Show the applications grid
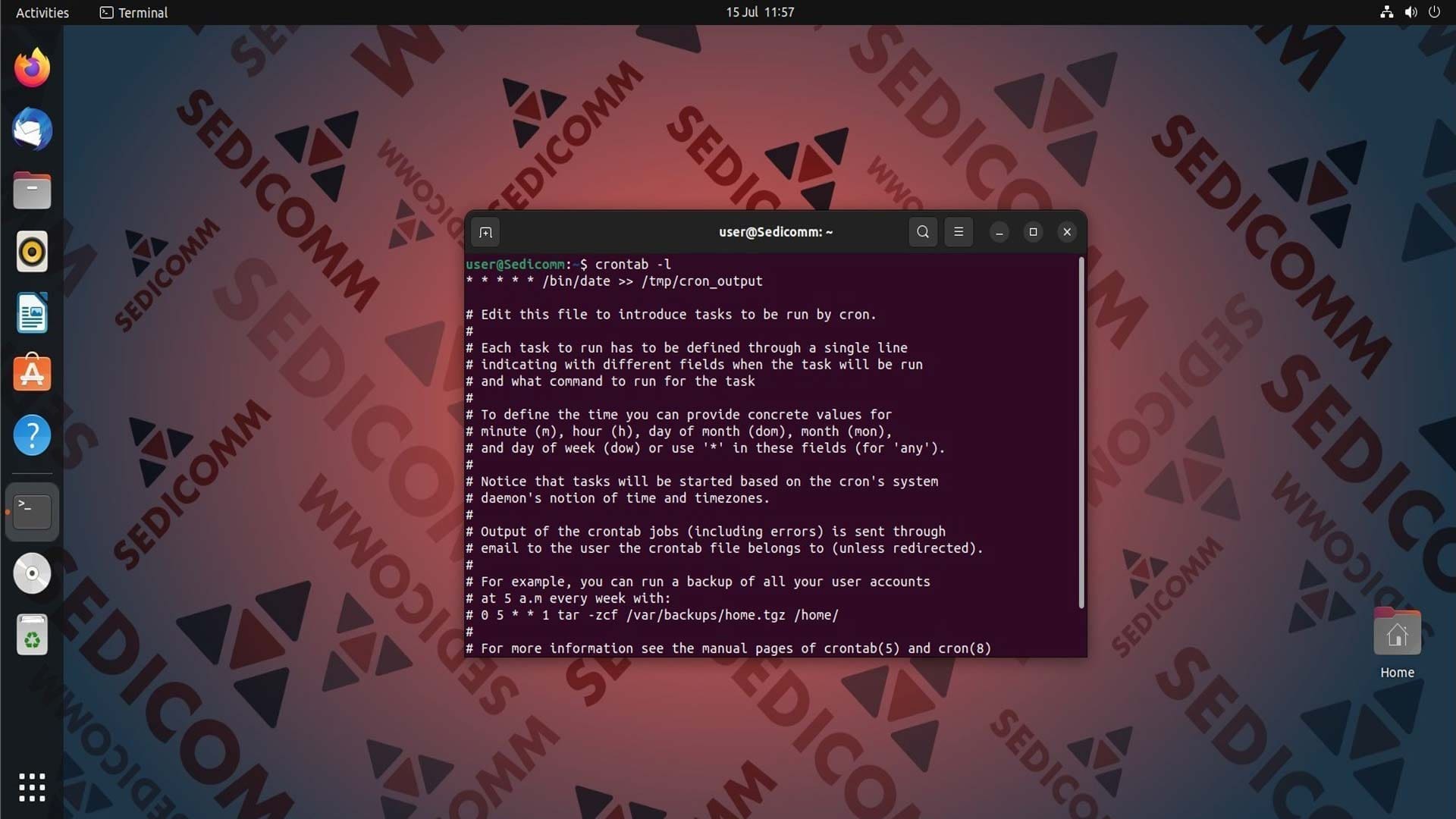The width and height of the screenshot is (1456, 819). (x=32, y=787)
